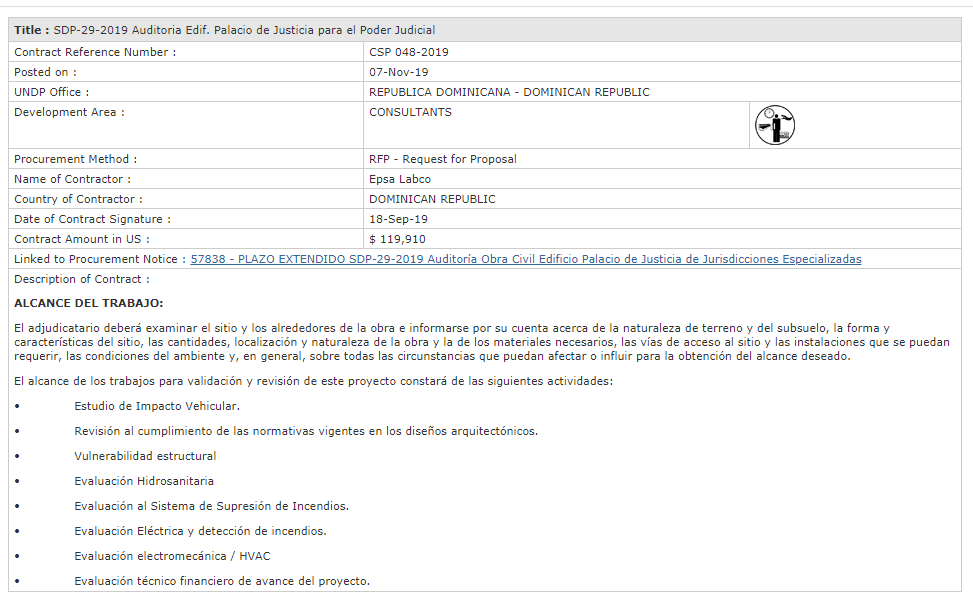Image resolution: width=973 pixels, height=603 pixels.
Task: Click the Contract Reference Number label
Action: (95, 53)
